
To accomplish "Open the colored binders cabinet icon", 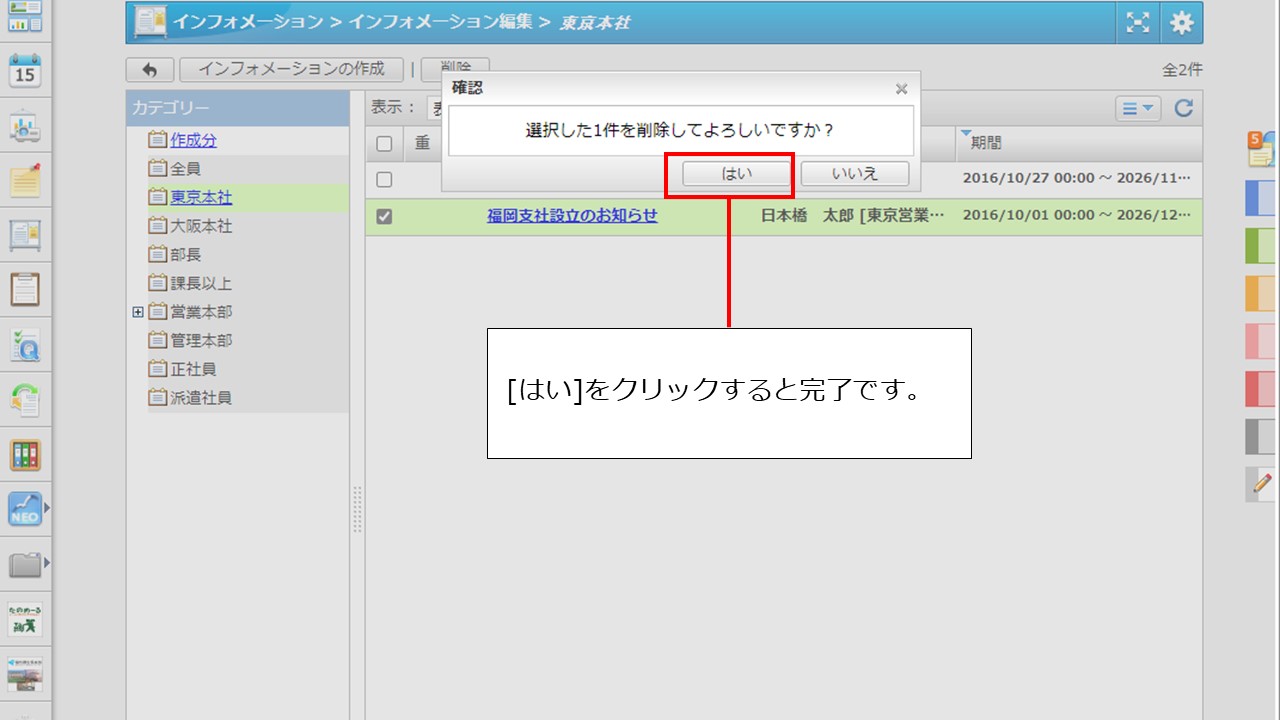I will tap(25, 455).
